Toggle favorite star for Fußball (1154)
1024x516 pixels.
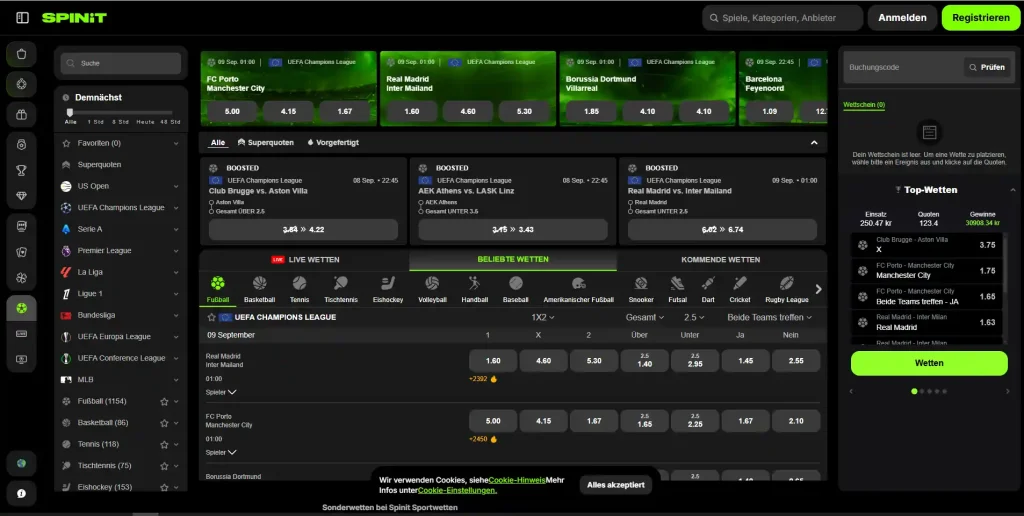tap(165, 402)
